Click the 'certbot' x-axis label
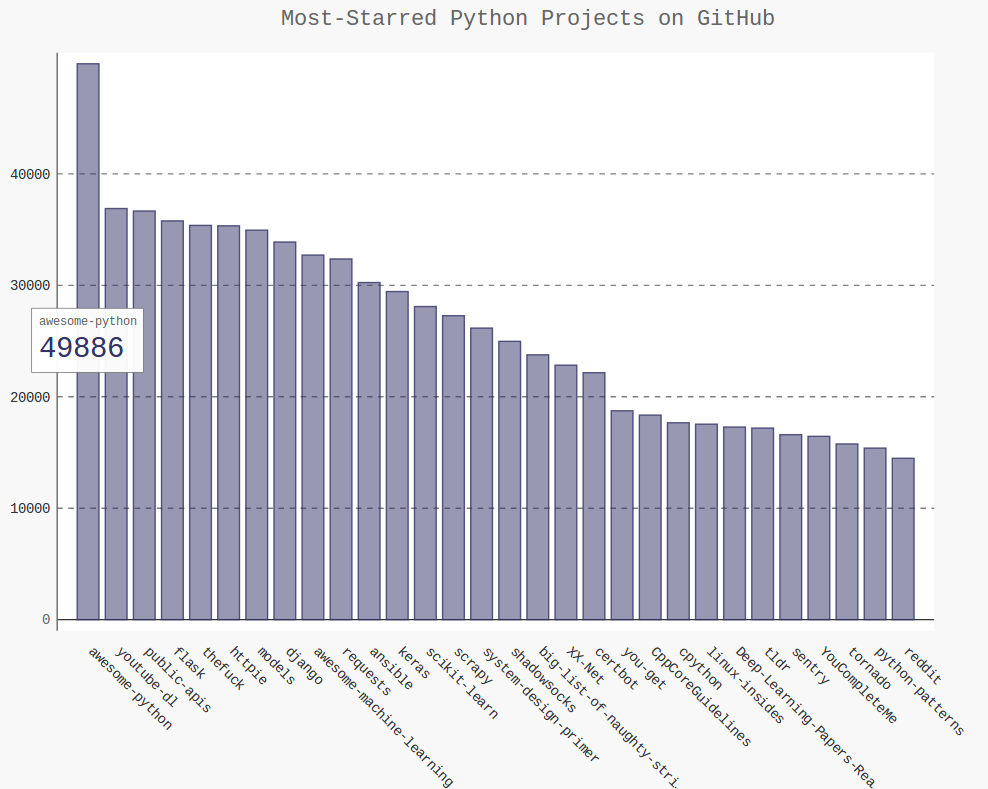The width and height of the screenshot is (988, 789). (x=616, y=668)
